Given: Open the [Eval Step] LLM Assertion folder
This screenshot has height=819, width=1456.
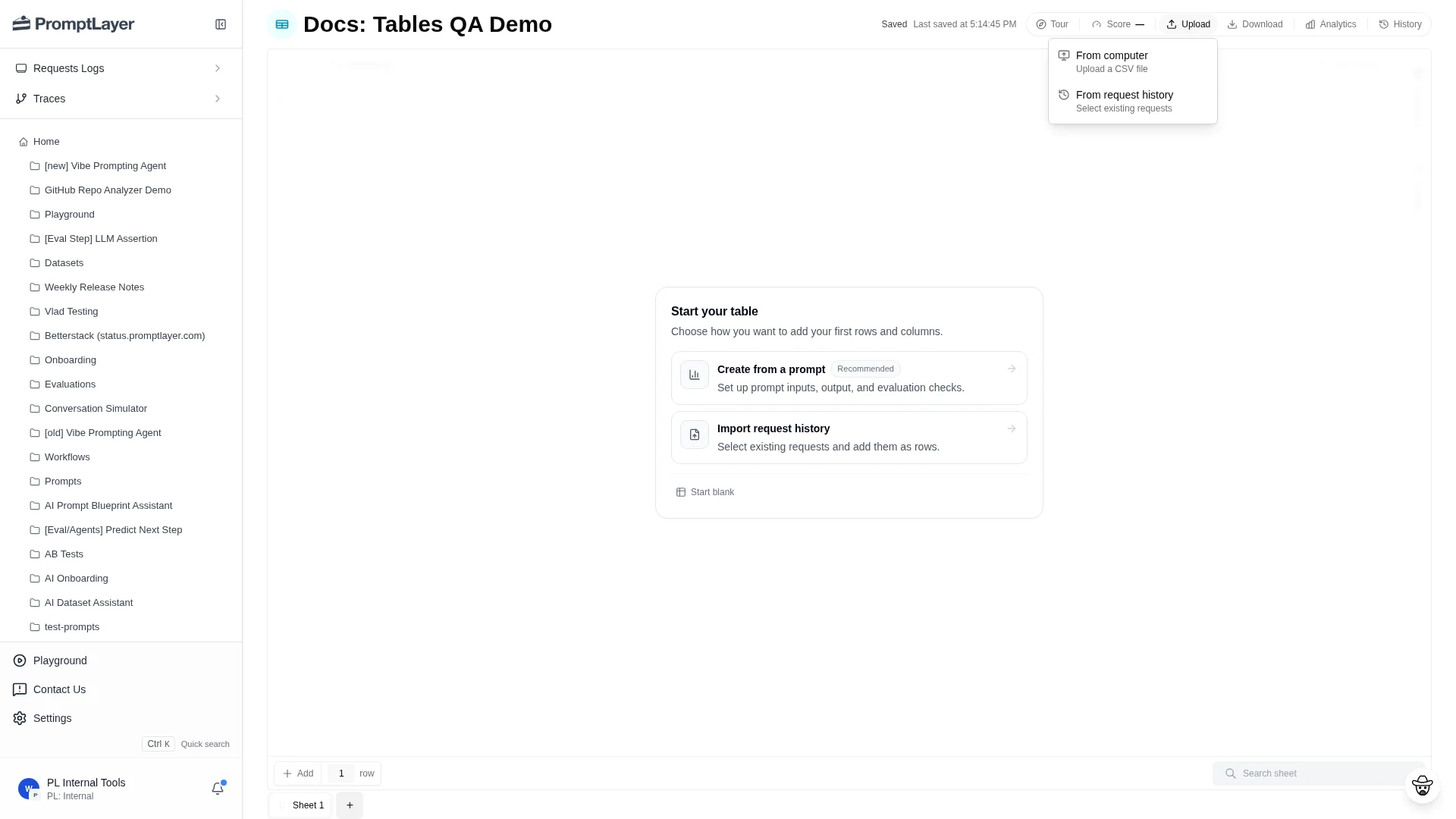Looking at the screenshot, I should pos(101,239).
